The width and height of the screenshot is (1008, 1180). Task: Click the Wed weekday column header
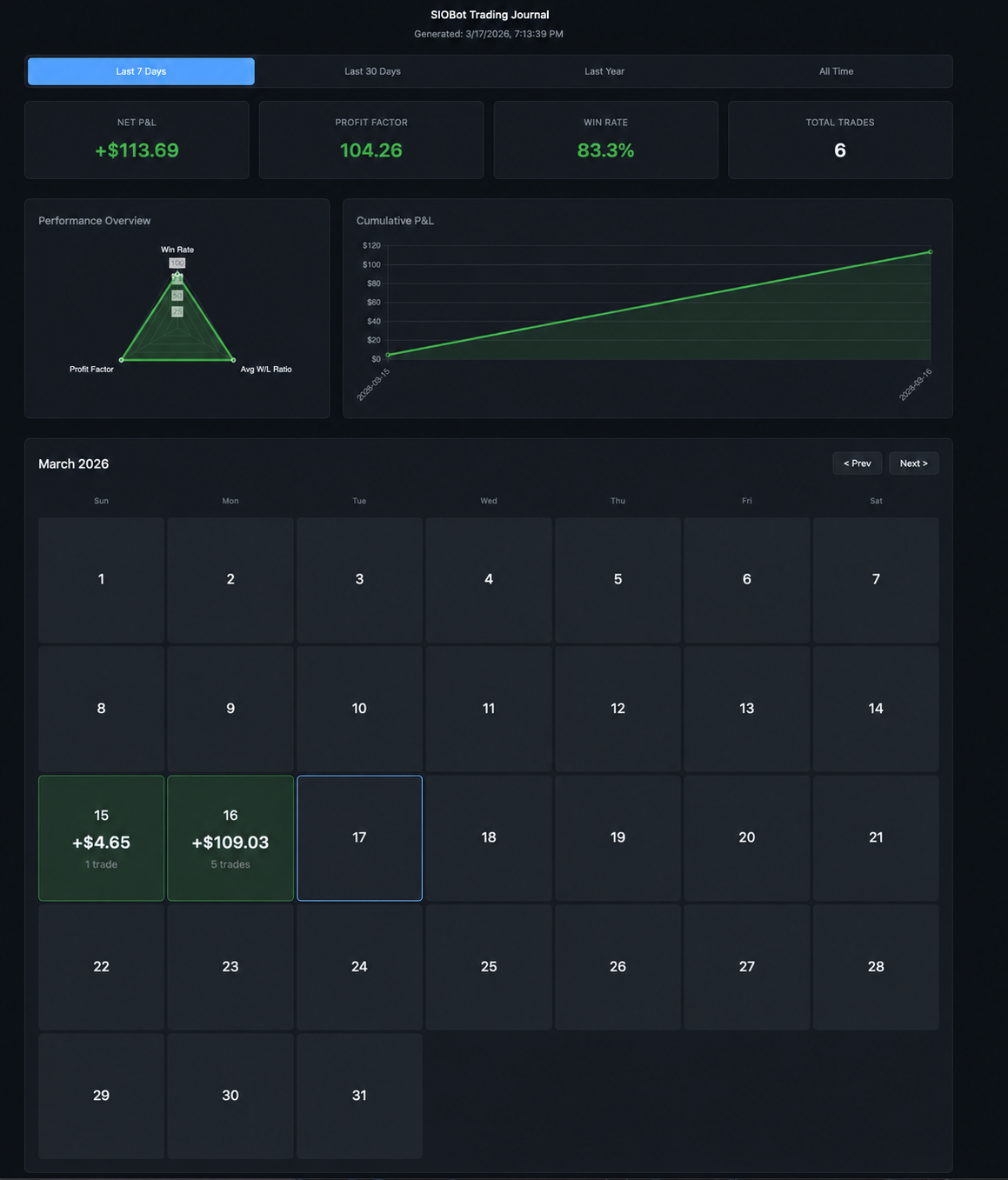click(489, 501)
